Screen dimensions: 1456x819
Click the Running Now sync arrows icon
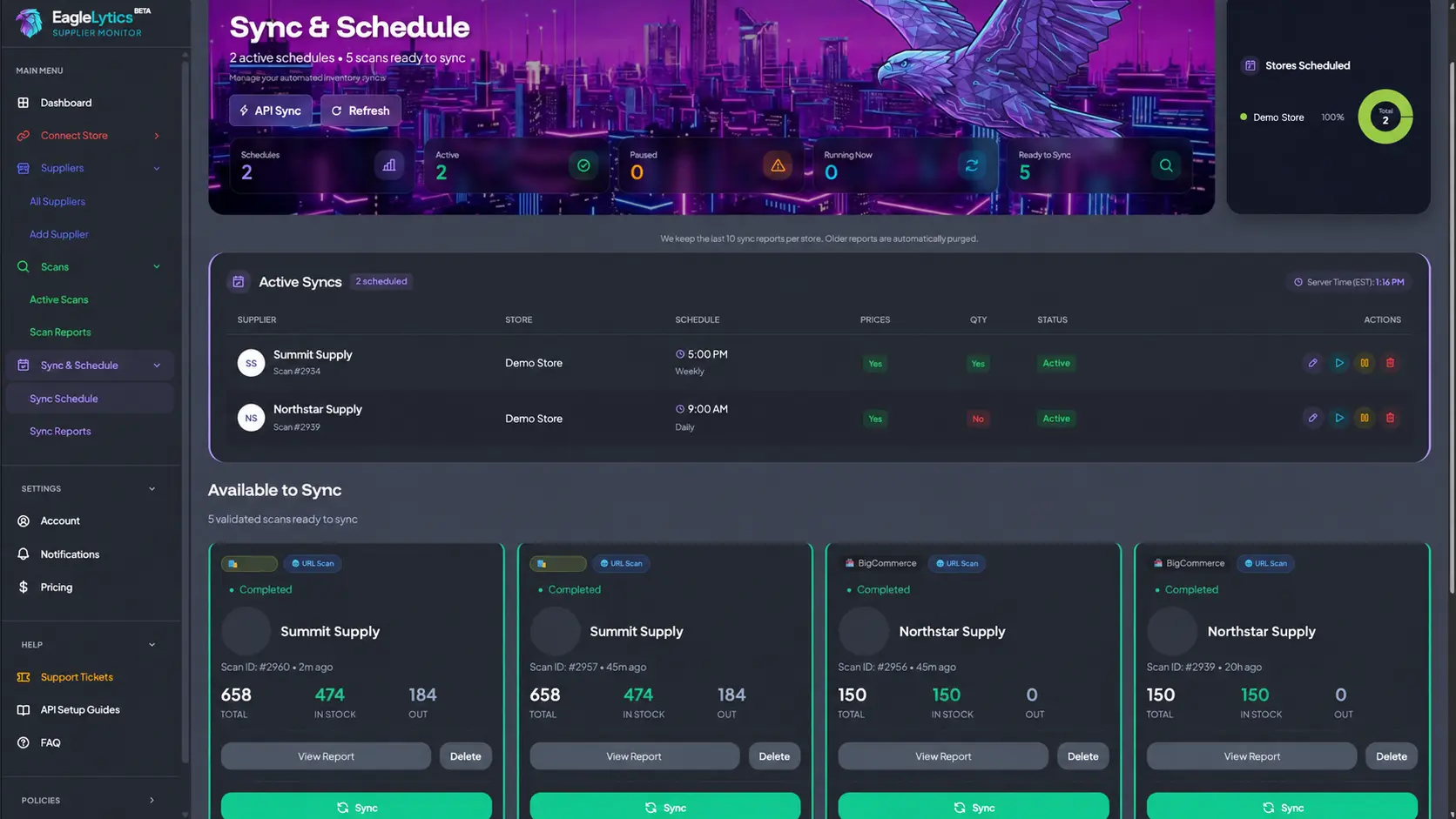point(972,165)
